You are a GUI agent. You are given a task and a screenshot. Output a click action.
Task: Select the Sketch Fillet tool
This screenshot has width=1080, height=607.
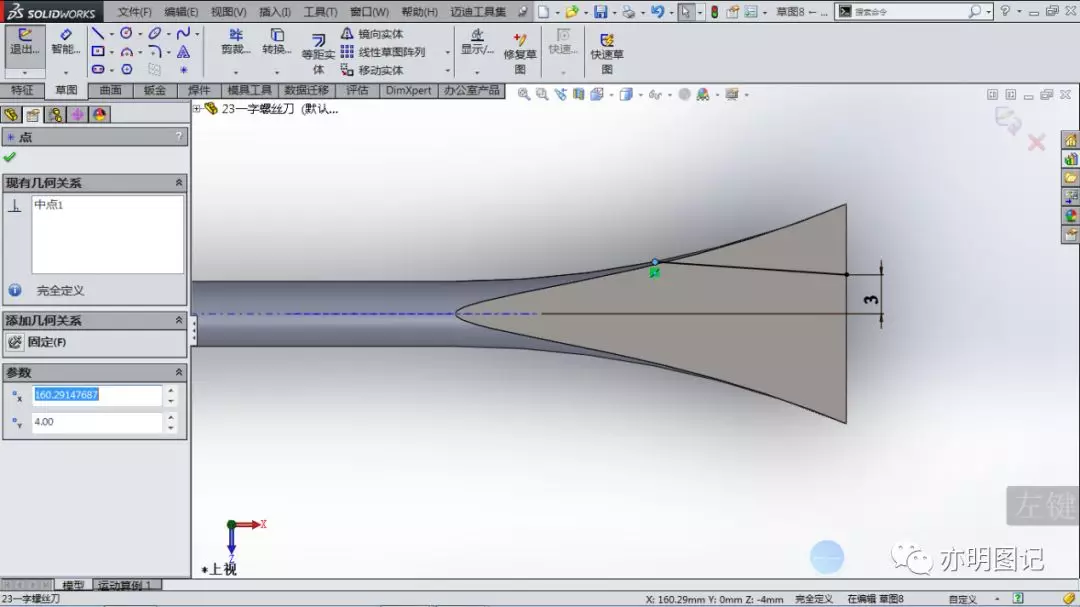[154, 52]
